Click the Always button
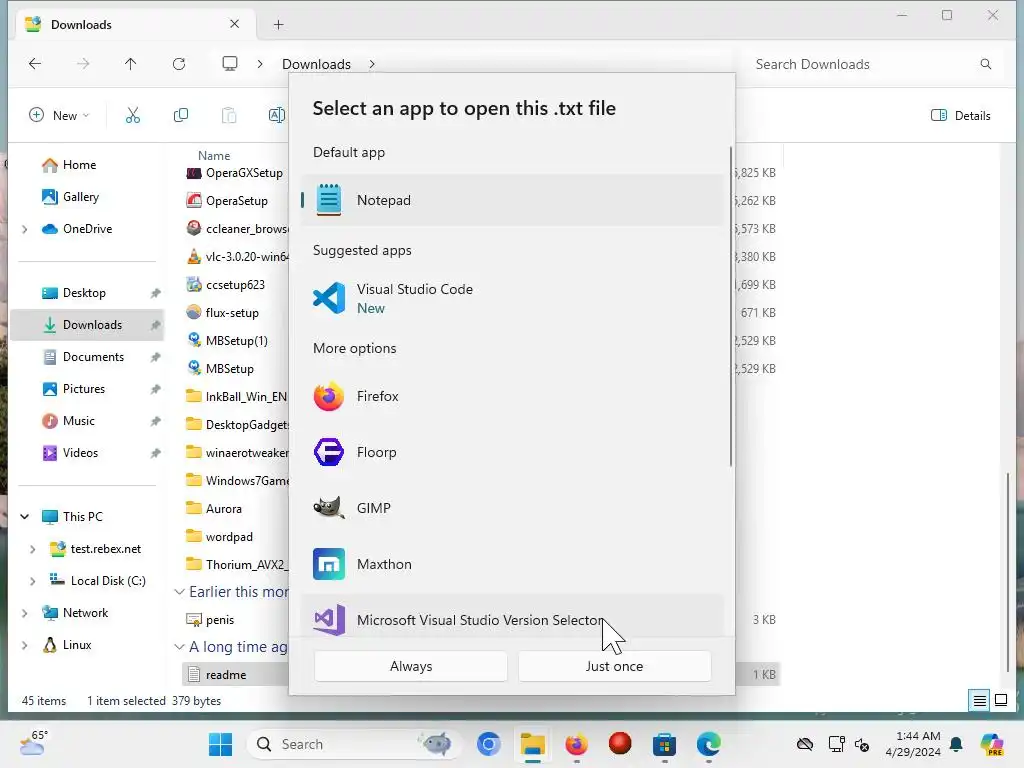Image resolution: width=1024 pixels, height=768 pixels. (x=411, y=666)
